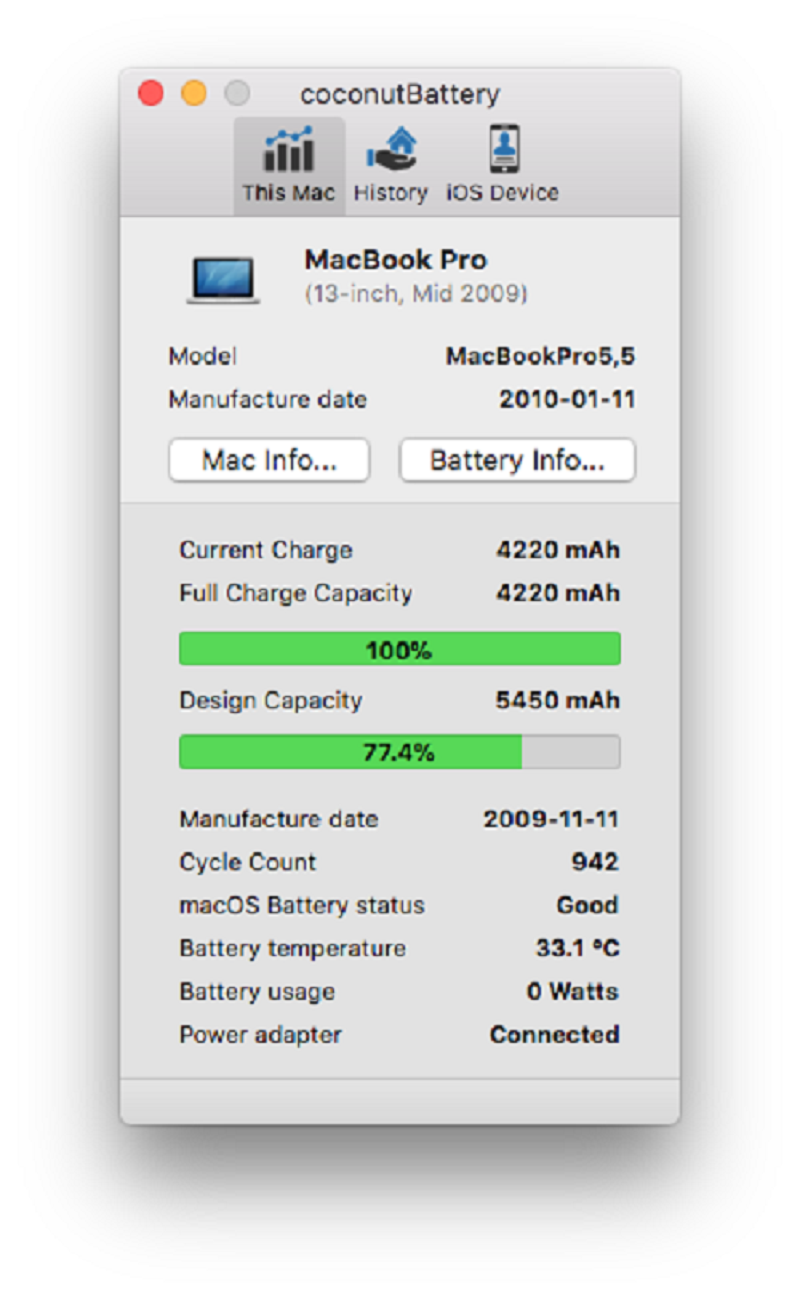The width and height of the screenshot is (800, 1297).
Task: Select the MacBookPro5,5 model value
Action: (x=540, y=357)
